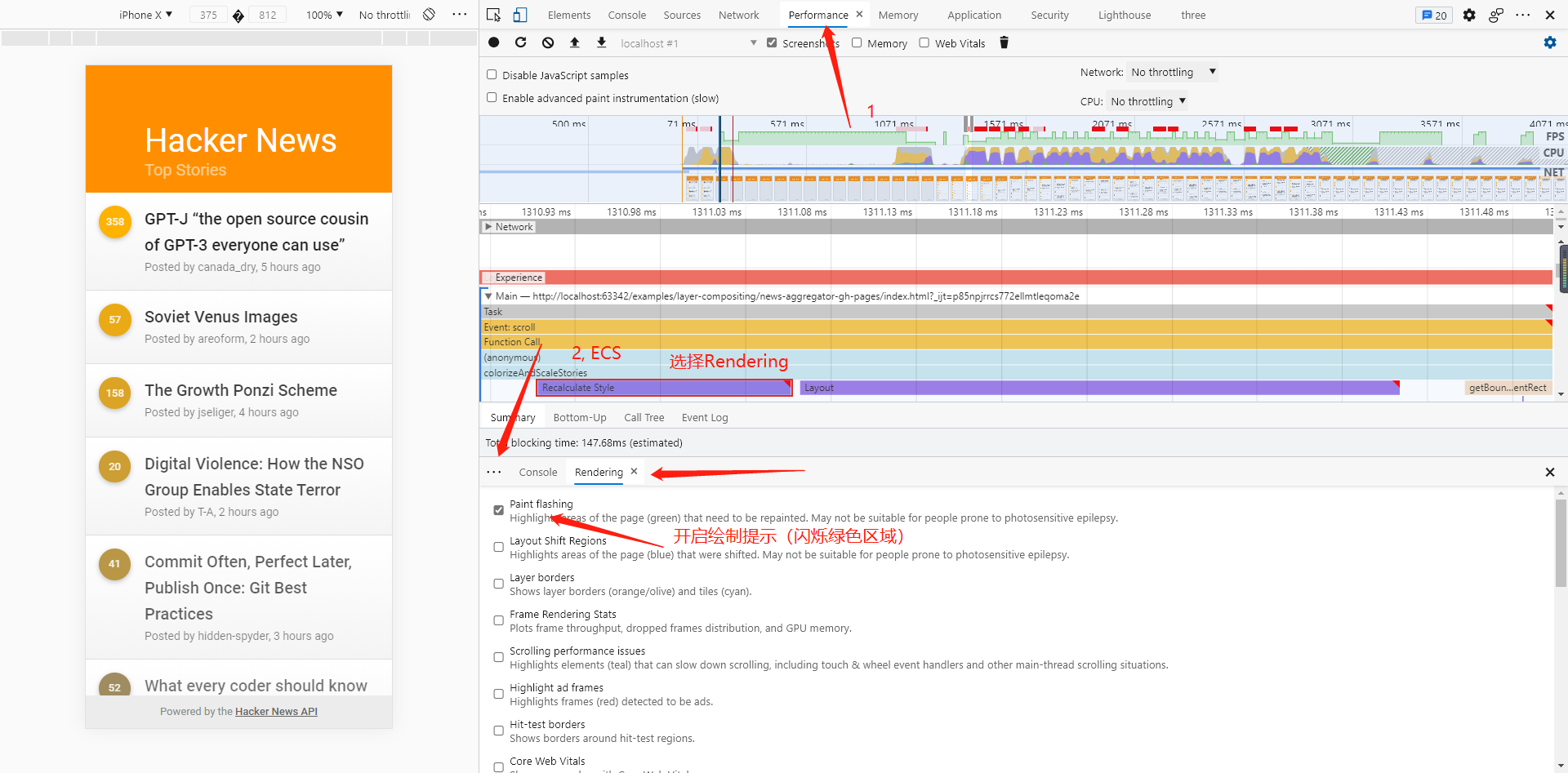This screenshot has height=773, width=1568.
Task: Select the Event: scroll flame row
Action: click(1017, 327)
